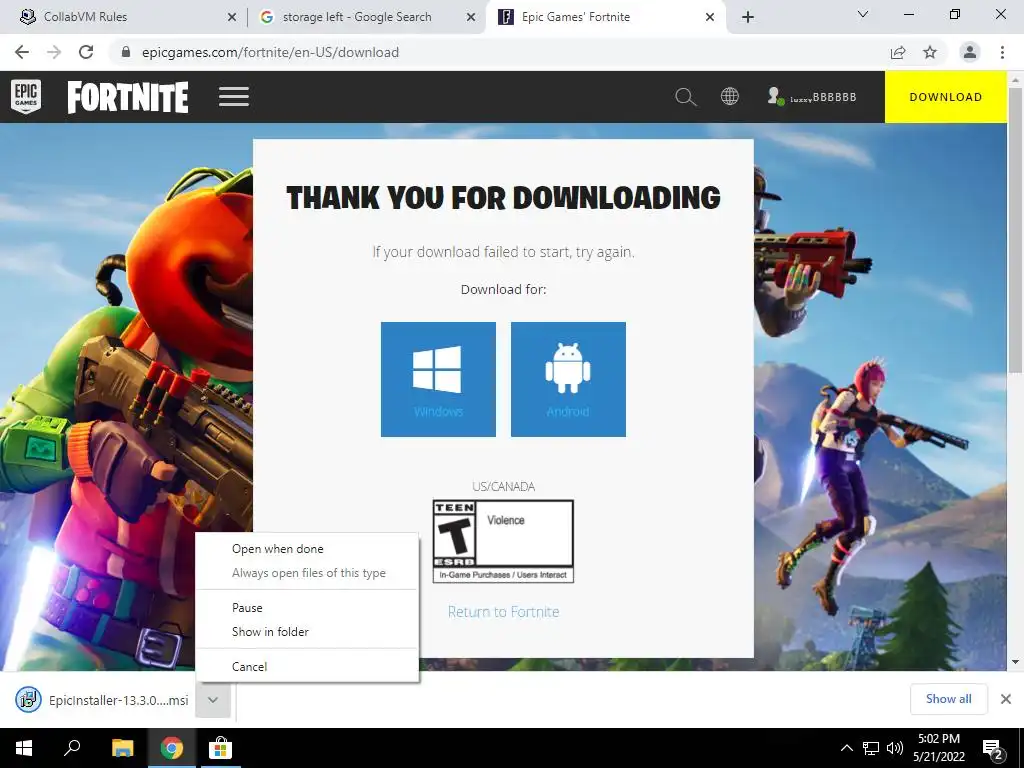
Task: Open Chrome three-dot menu
Action: tap(1002, 52)
